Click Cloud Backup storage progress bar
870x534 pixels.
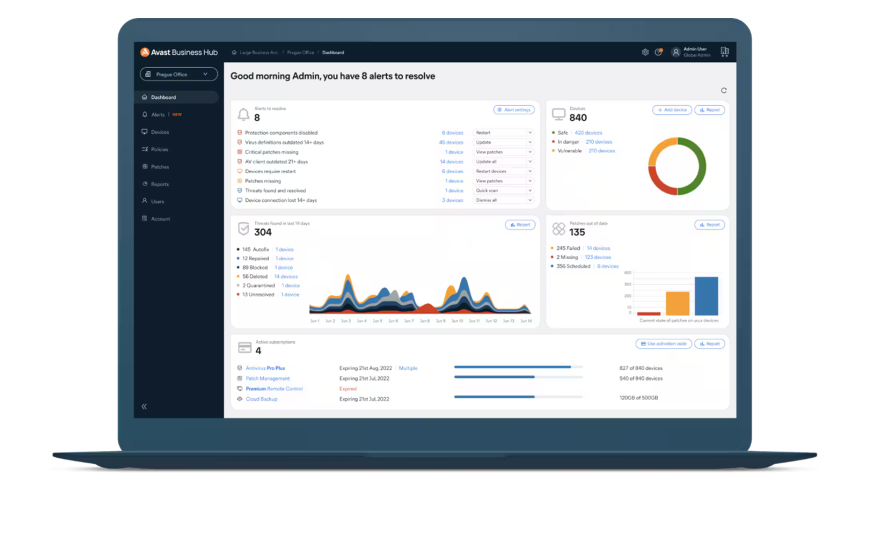518,397
